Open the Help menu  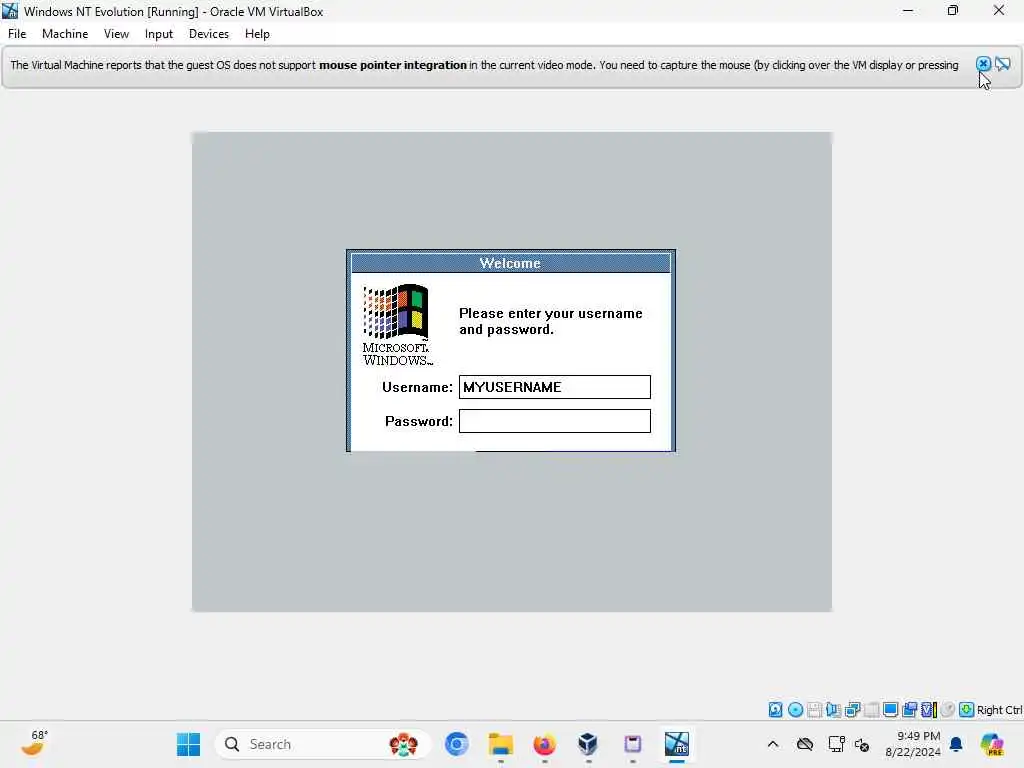pyautogui.click(x=257, y=34)
